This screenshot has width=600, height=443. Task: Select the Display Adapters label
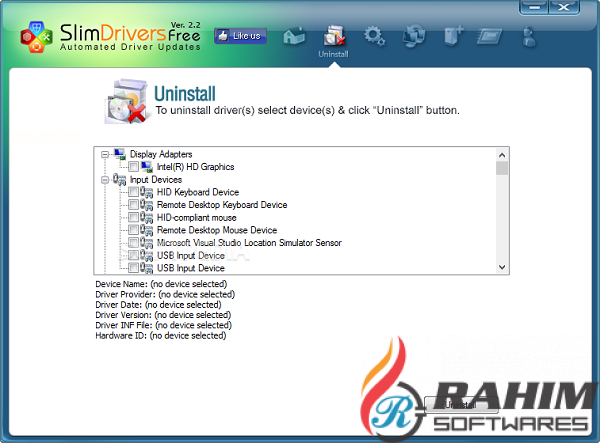tap(161, 154)
